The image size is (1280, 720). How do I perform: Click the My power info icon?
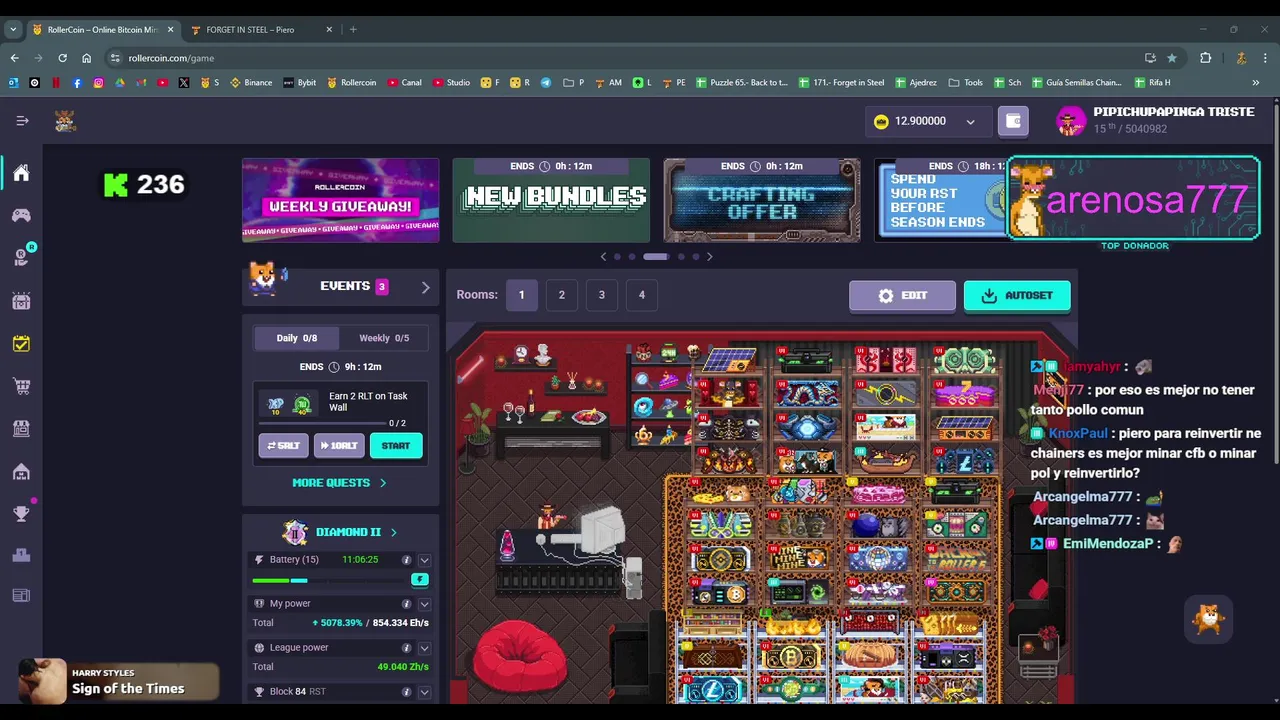[406, 604]
